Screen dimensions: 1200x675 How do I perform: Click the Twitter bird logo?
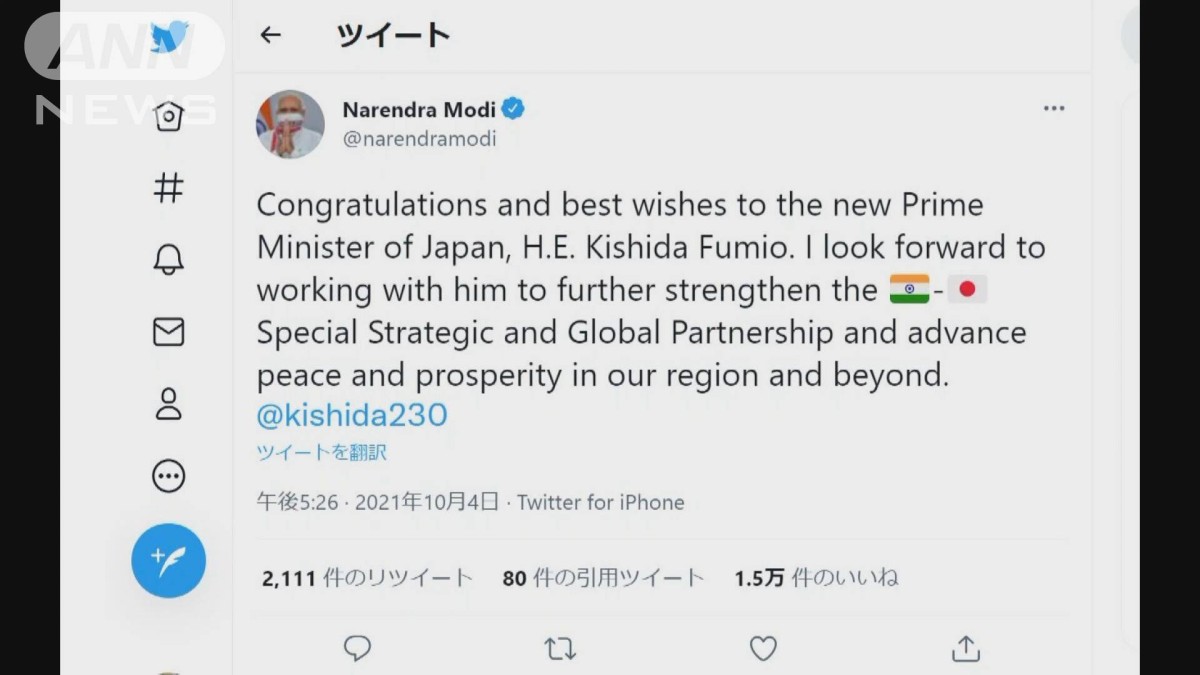tap(169, 39)
